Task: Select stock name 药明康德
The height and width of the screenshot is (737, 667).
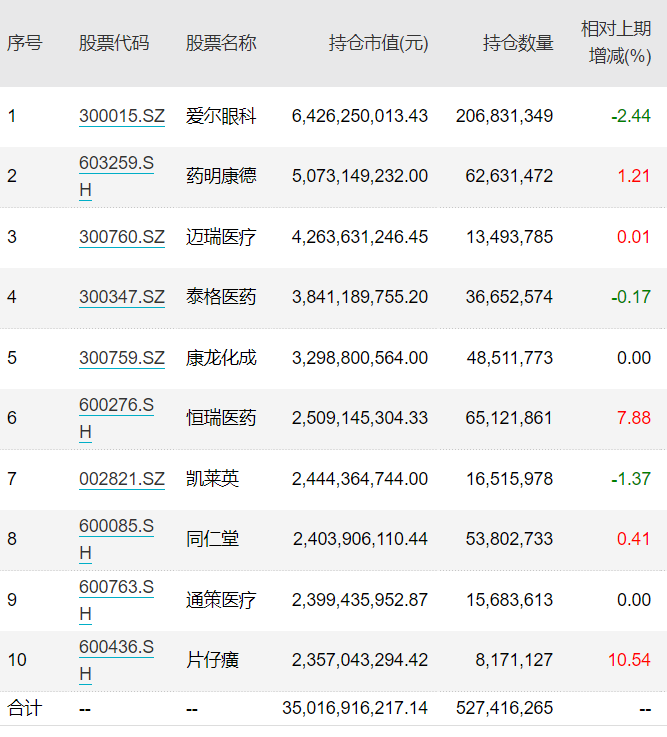Action: click(x=221, y=176)
